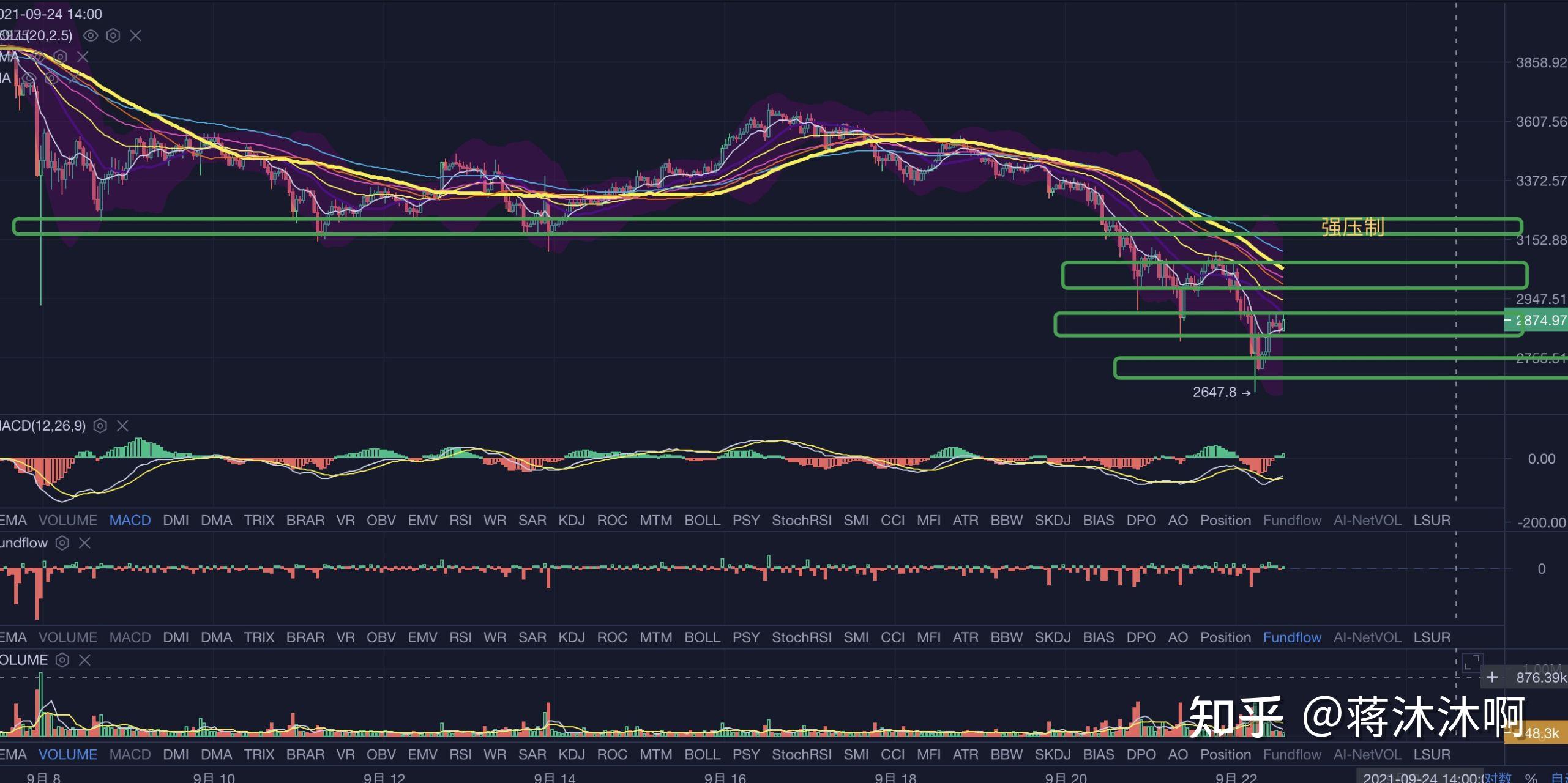Choose VOLUME in the Fundflow panel's indicator bar
This screenshot has width=1568, height=783.
pos(68,637)
